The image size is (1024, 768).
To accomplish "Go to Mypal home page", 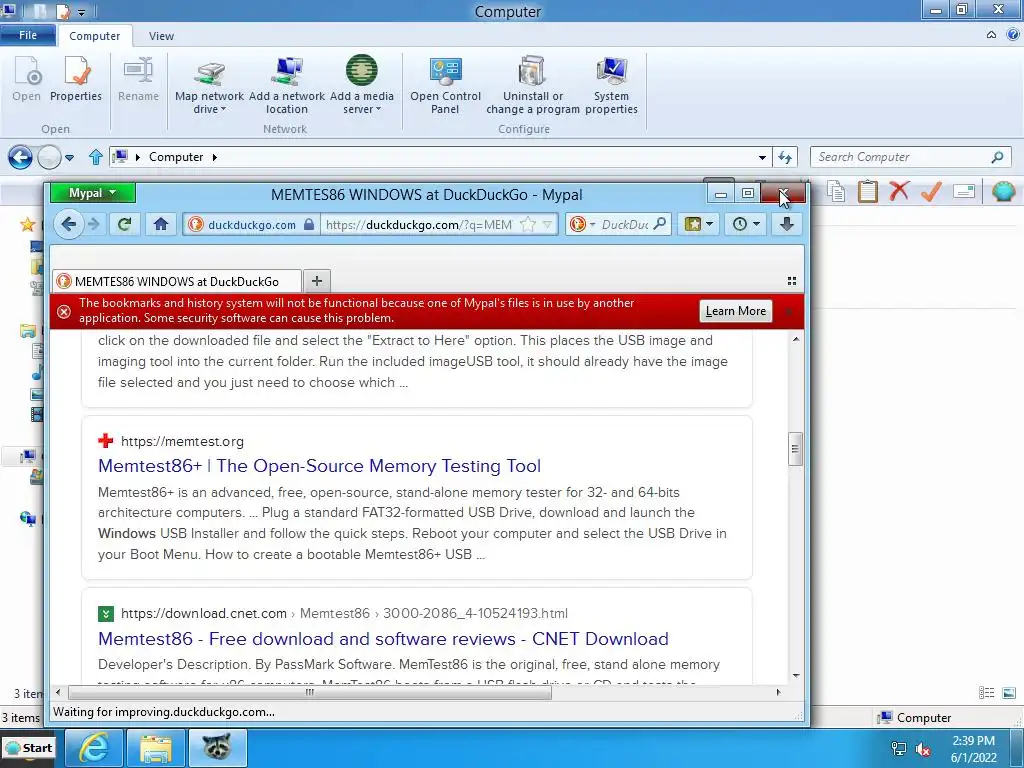I will 161,225.
